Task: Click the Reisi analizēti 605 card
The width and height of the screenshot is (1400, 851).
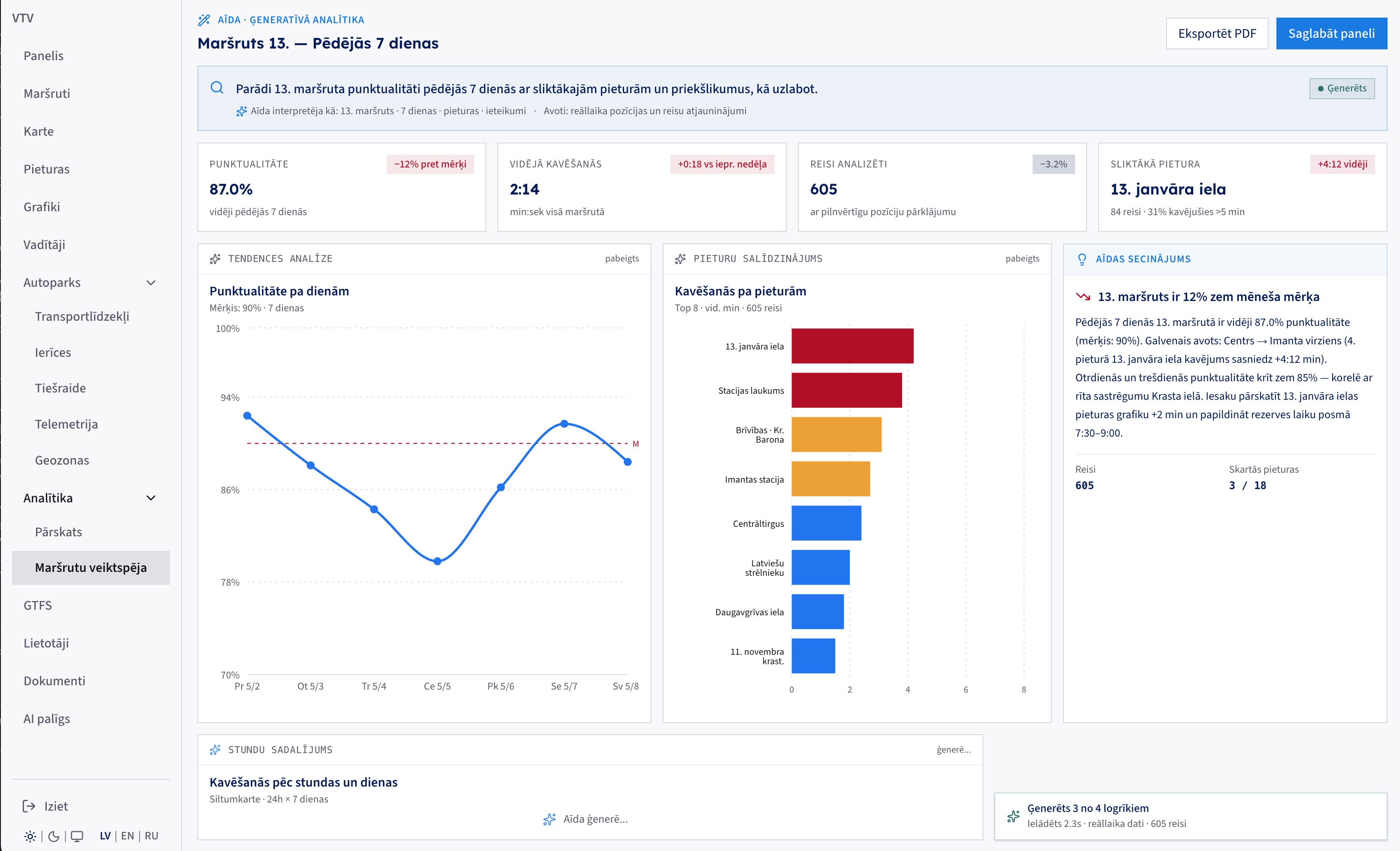Action: coord(942,187)
